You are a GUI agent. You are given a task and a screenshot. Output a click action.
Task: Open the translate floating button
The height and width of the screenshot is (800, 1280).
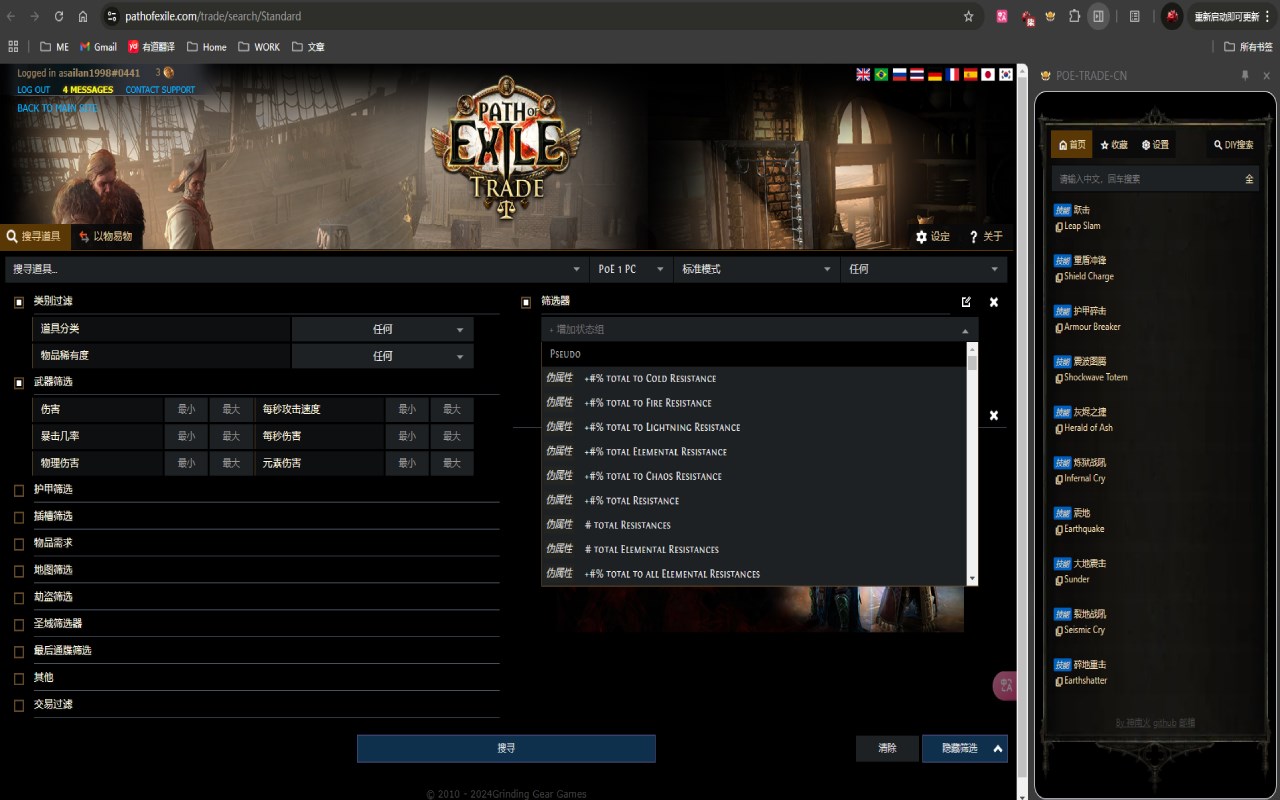pos(1005,685)
